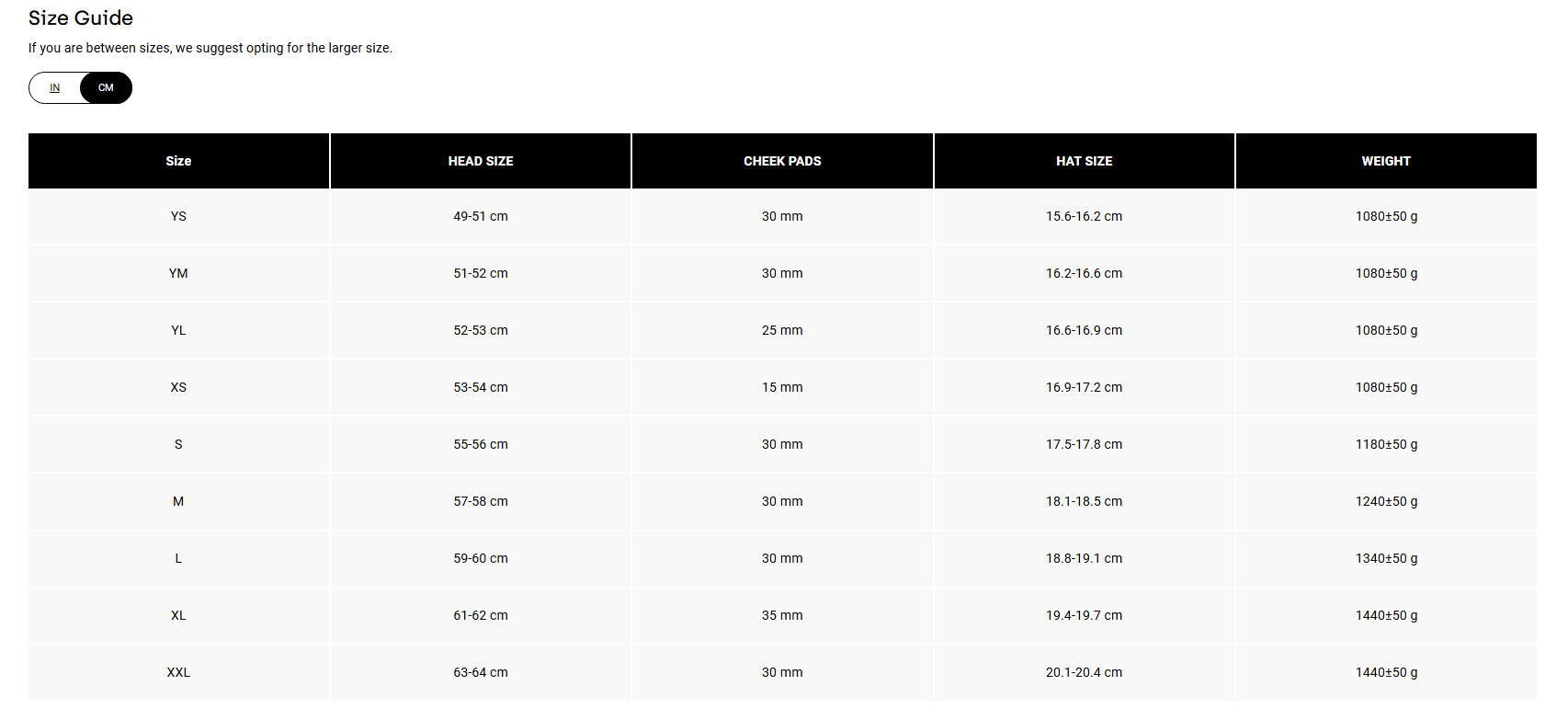Click the Size Guide heading

pyautogui.click(x=81, y=18)
